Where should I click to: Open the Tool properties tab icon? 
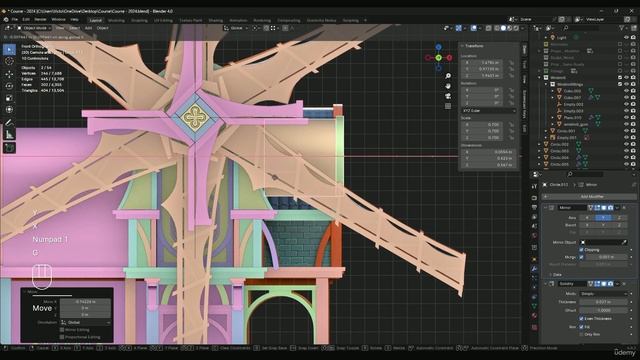(534, 186)
